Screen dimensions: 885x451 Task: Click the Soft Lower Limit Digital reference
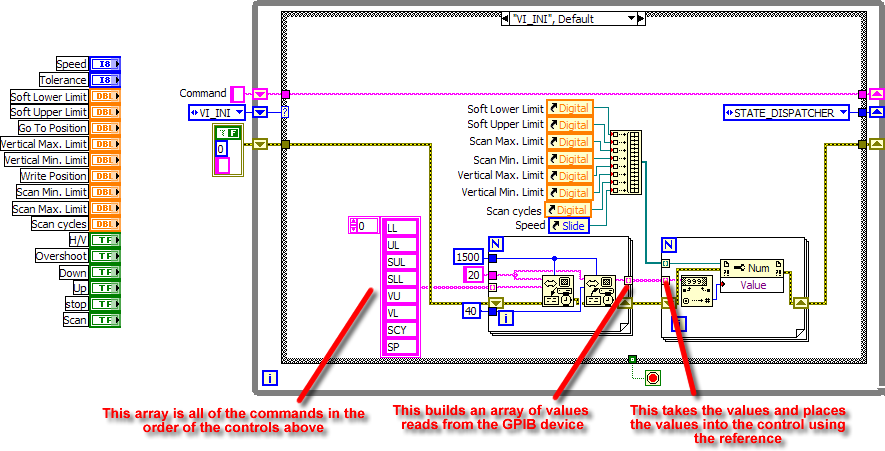tap(569, 108)
